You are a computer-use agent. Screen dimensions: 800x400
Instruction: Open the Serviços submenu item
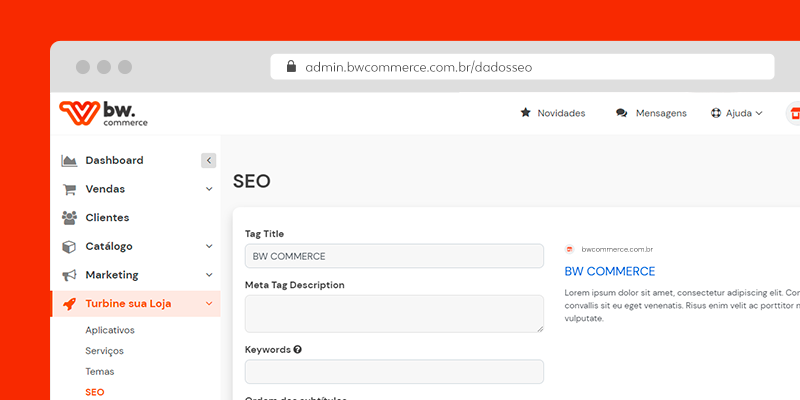pos(104,351)
